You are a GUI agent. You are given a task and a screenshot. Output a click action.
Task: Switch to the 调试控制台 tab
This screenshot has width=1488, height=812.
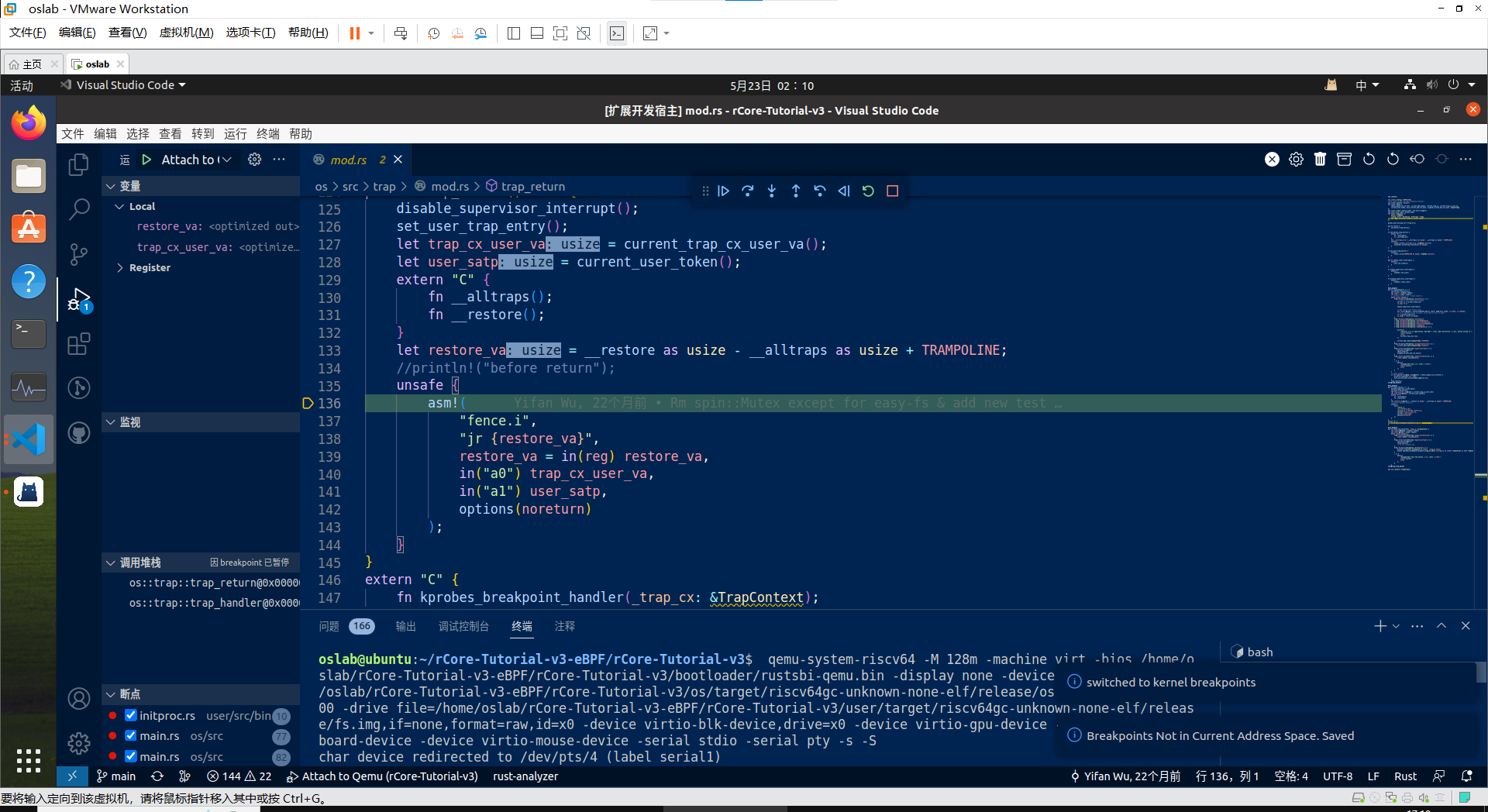[463, 626]
